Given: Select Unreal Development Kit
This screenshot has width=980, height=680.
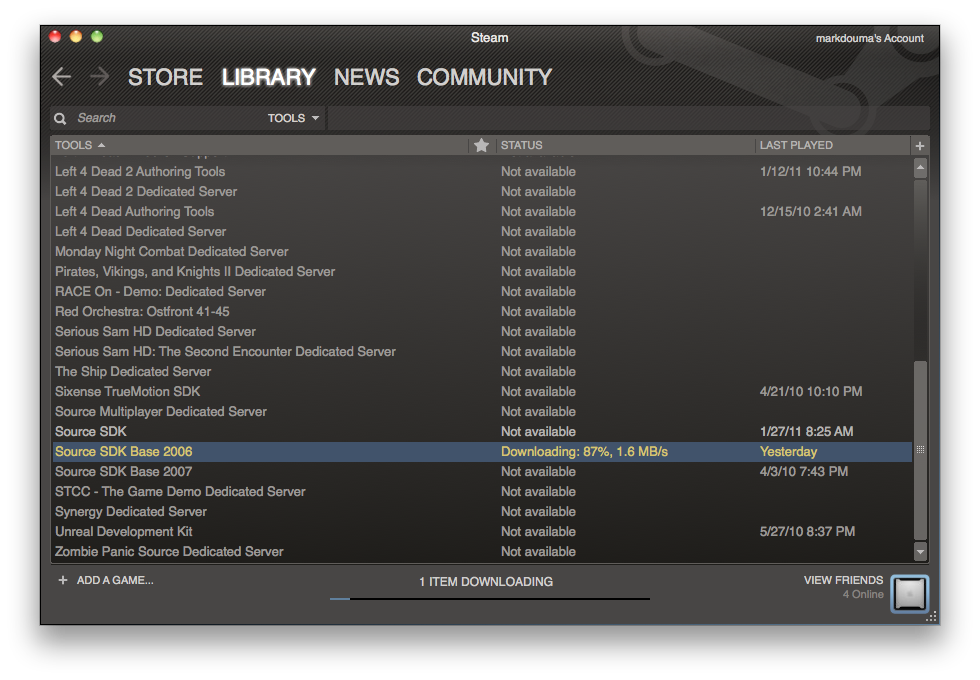Looking at the screenshot, I should click(x=482, y=531).
